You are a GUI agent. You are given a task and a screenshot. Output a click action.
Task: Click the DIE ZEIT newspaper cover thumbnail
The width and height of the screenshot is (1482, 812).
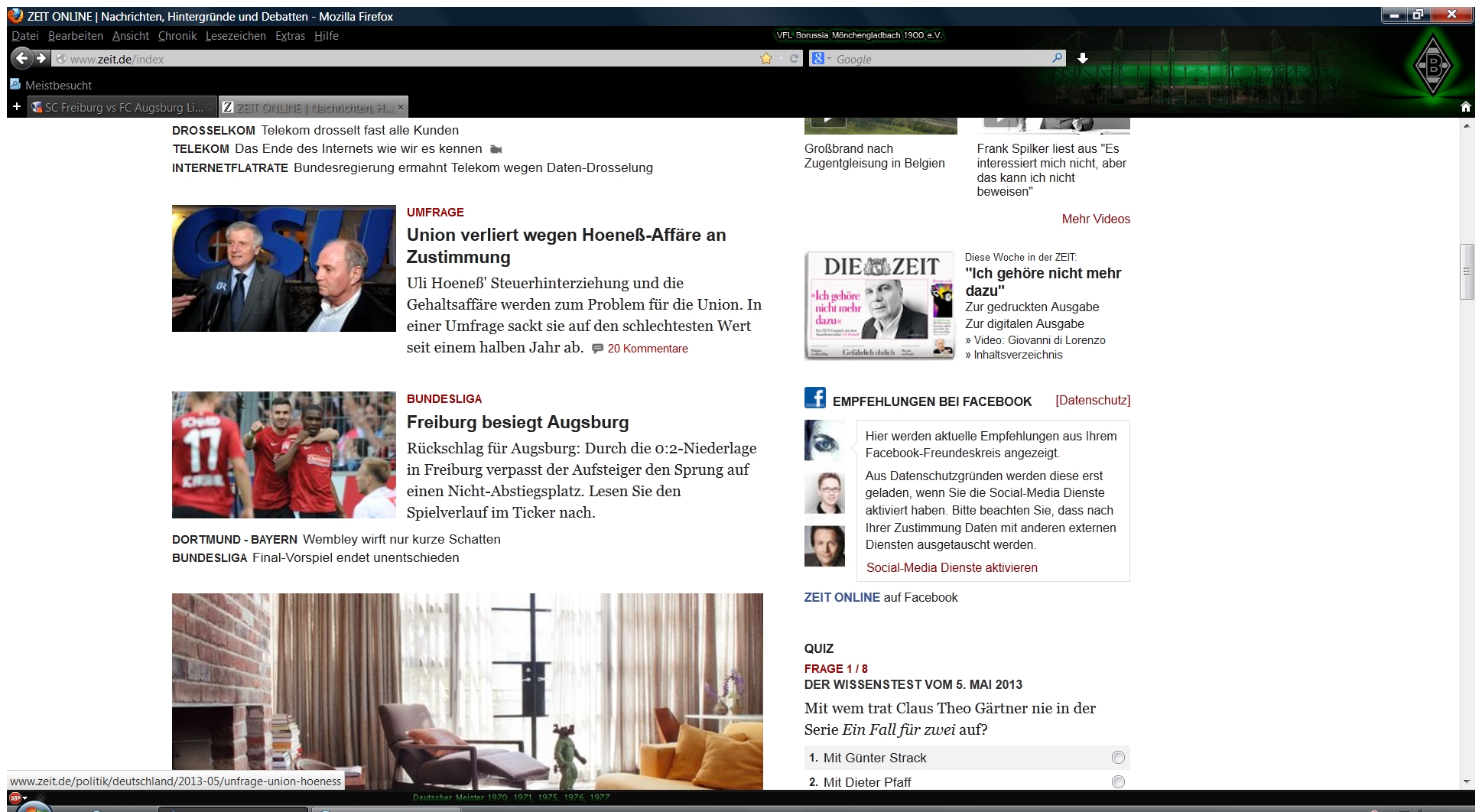pos(879,305)
